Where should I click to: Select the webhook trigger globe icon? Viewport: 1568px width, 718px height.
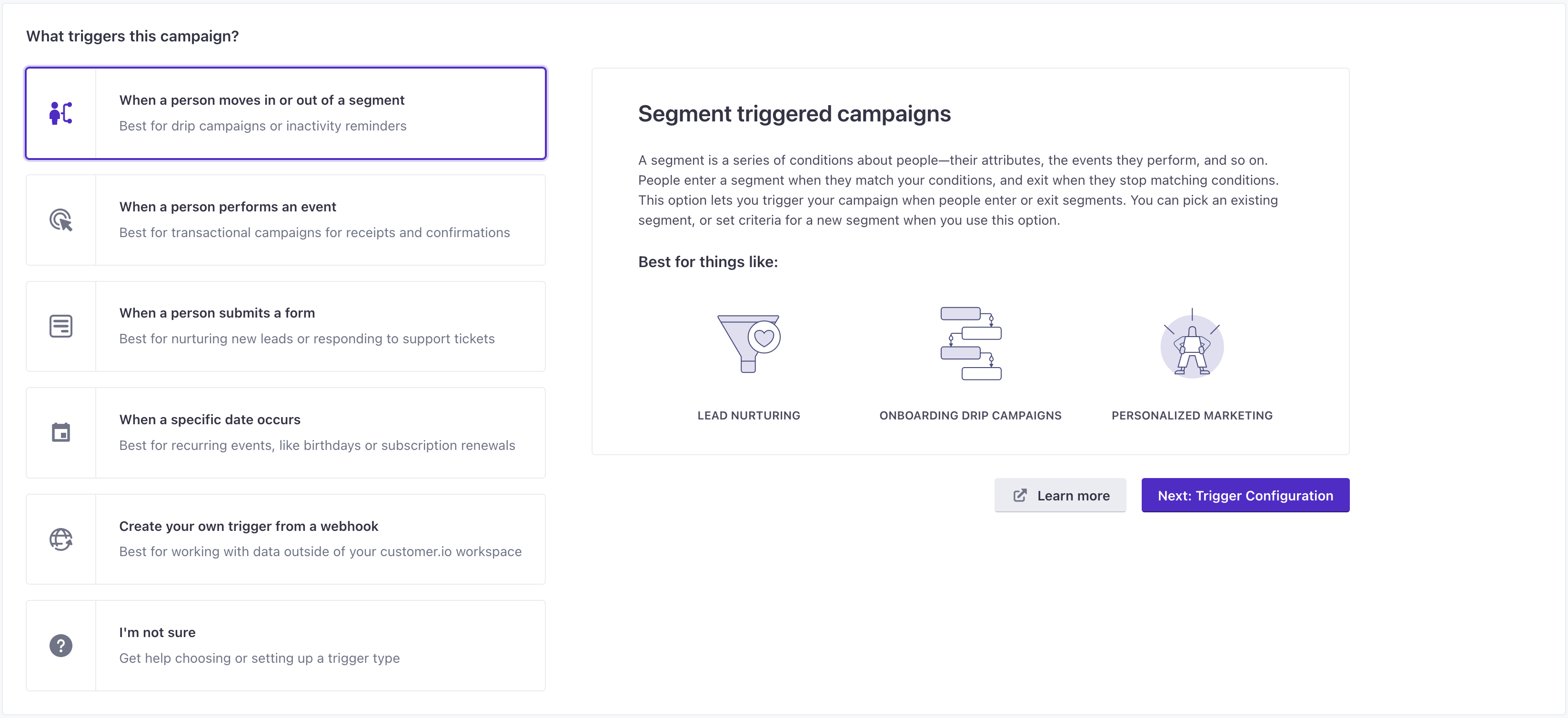click(x=61, y=538)
